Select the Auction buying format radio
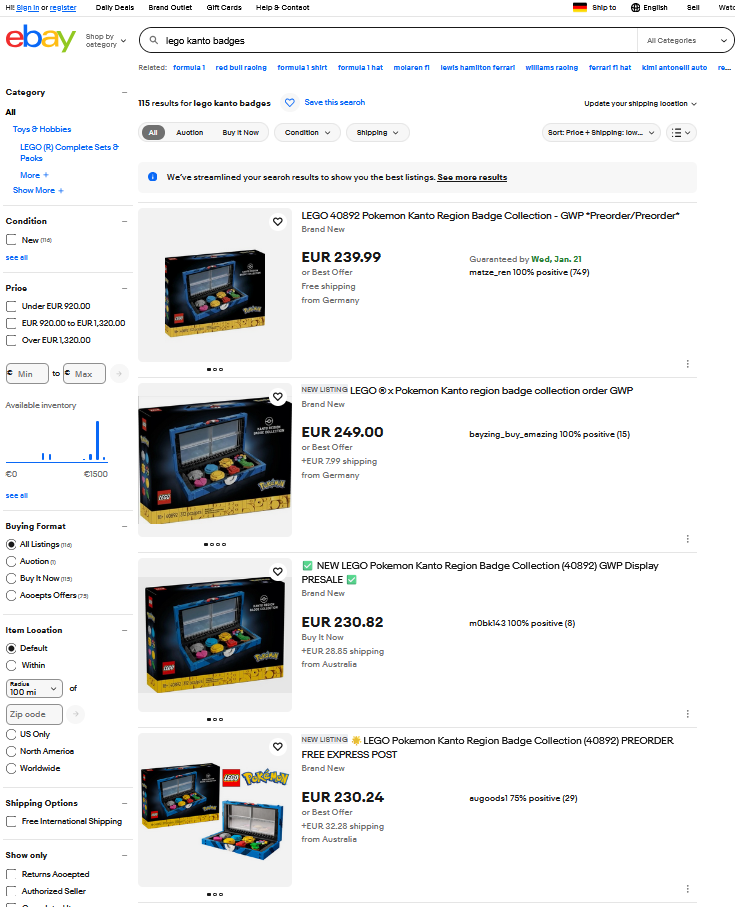The width and height of the screenshot is (735, 907). tap(11, 562)
